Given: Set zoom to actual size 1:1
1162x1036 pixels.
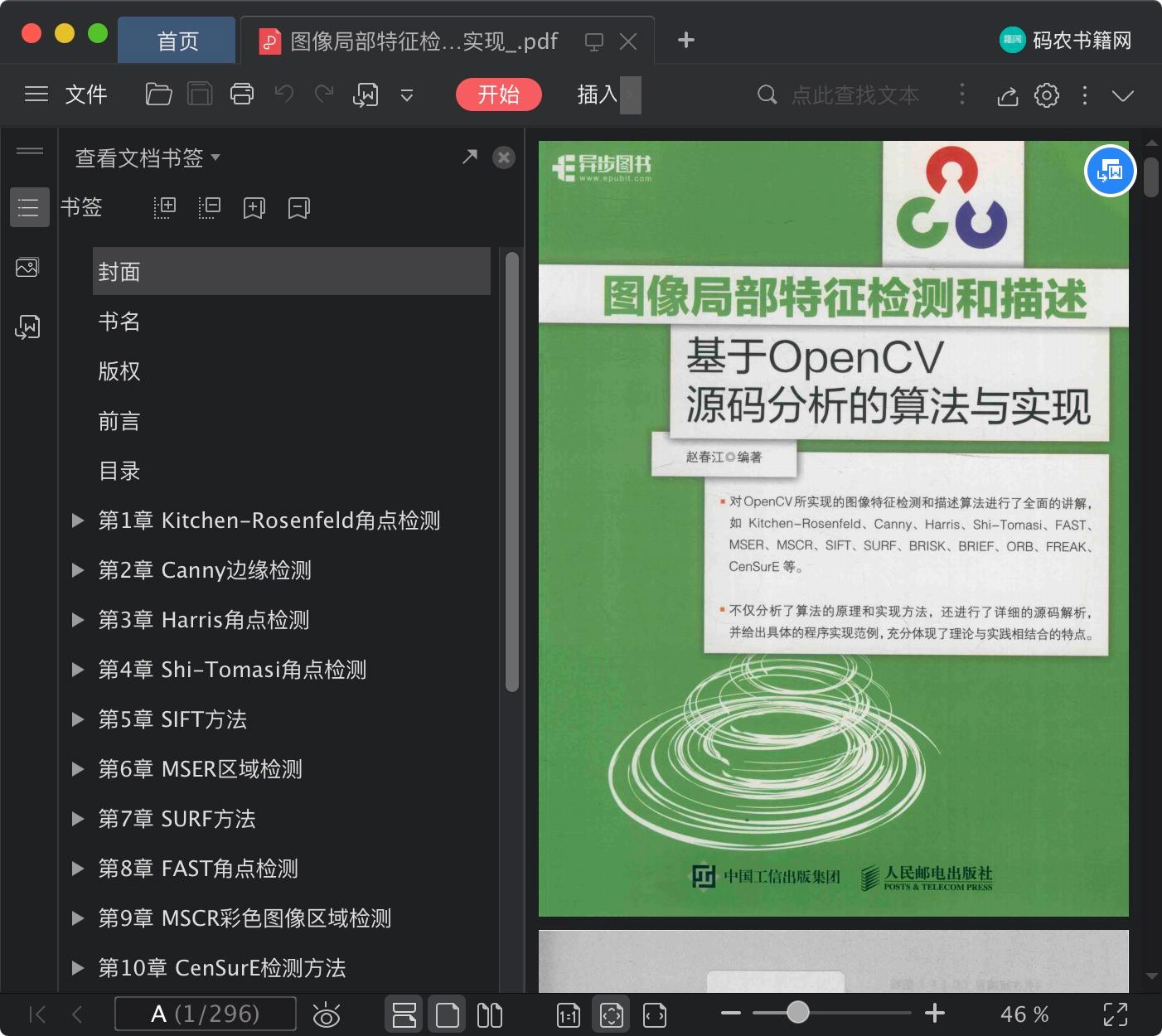Looking at the screenshot, I should coord(569,1015).
